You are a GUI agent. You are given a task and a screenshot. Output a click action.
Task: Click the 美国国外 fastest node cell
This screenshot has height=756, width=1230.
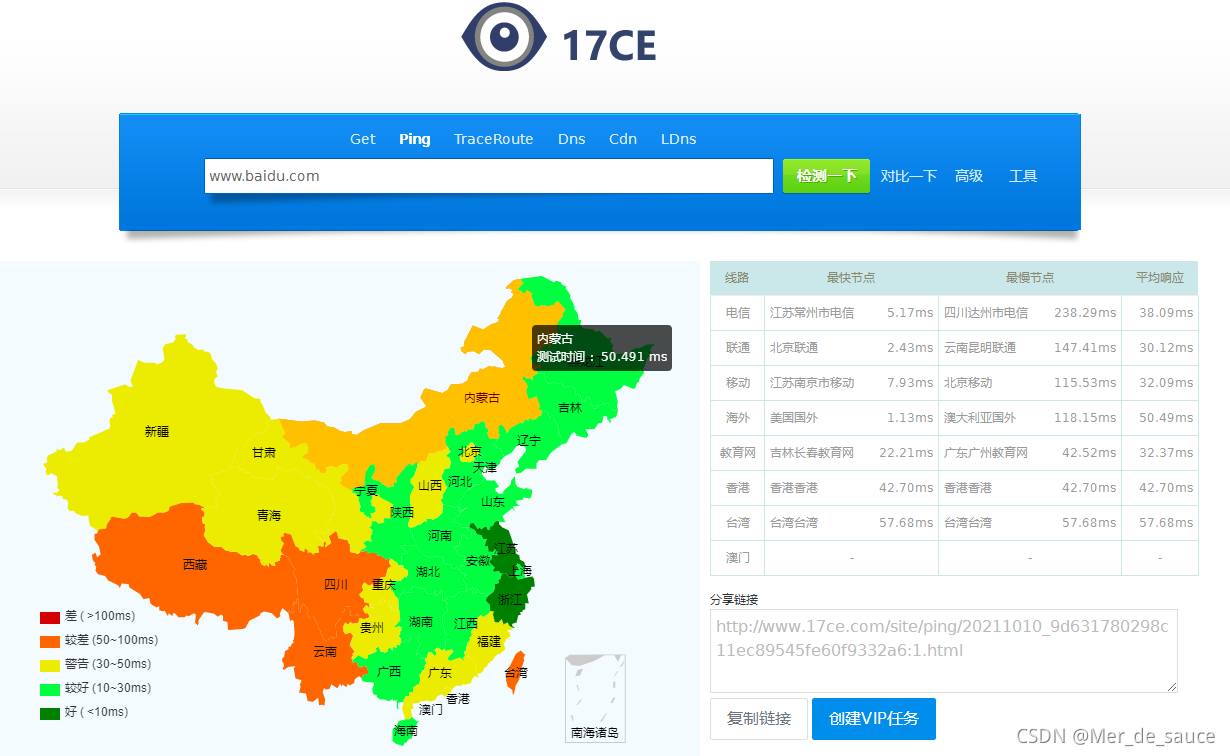tap(794, 418)
